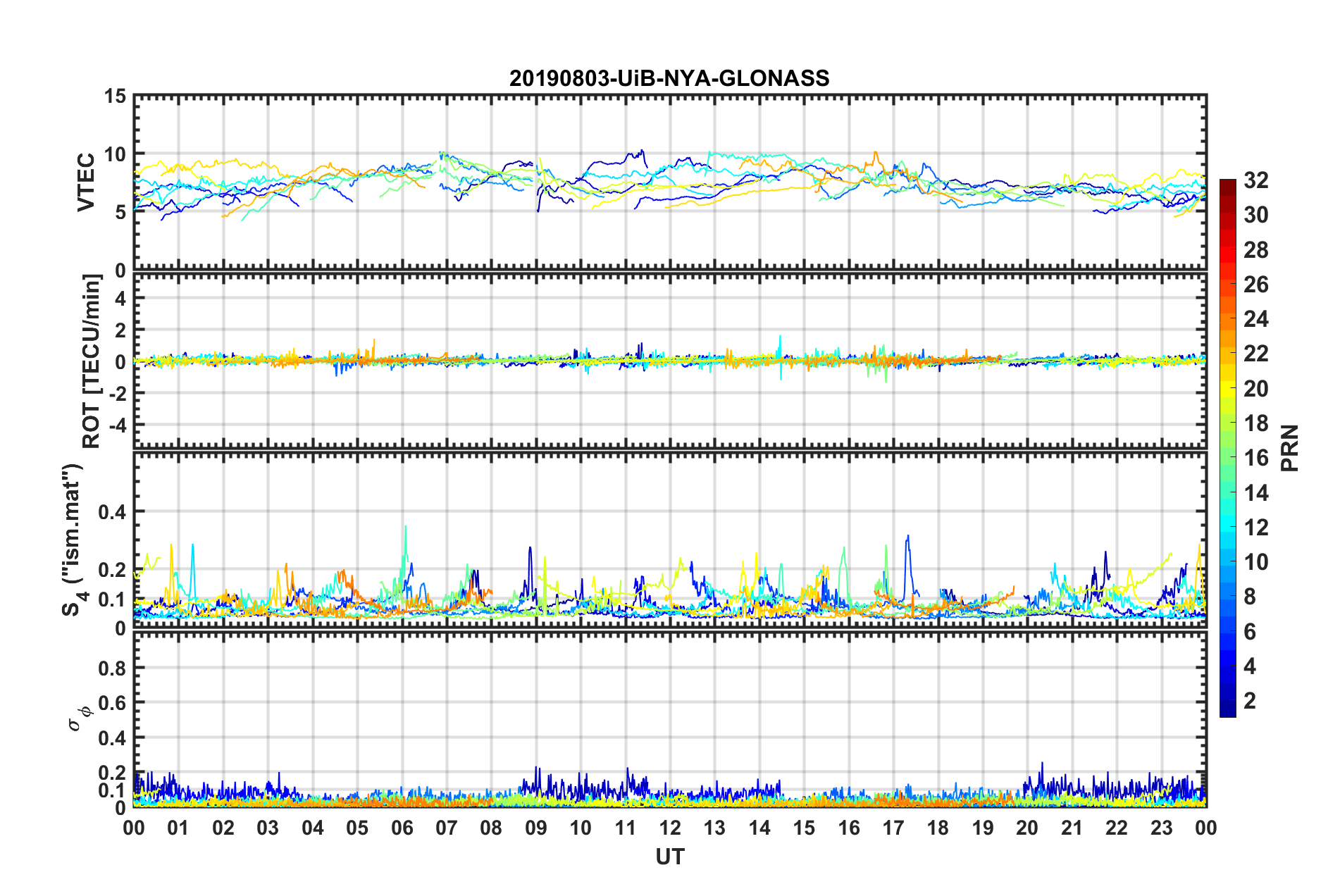Click the "19" hour label on the UT axis
Screen dimensions: 1340x896
983,828
